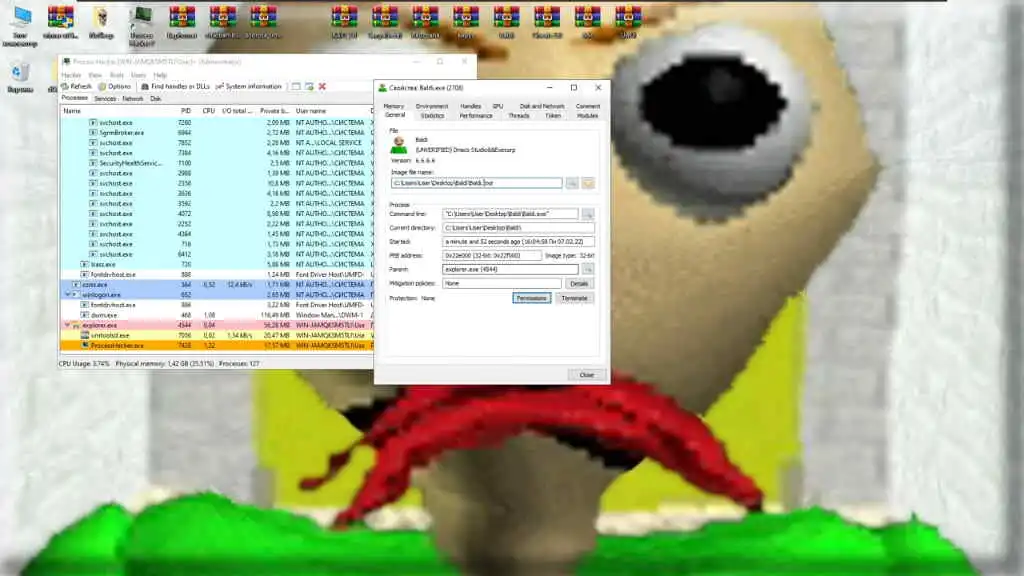Switch to the Services tab
This screenshot has height=576, width=1024.
click(105, 99)
